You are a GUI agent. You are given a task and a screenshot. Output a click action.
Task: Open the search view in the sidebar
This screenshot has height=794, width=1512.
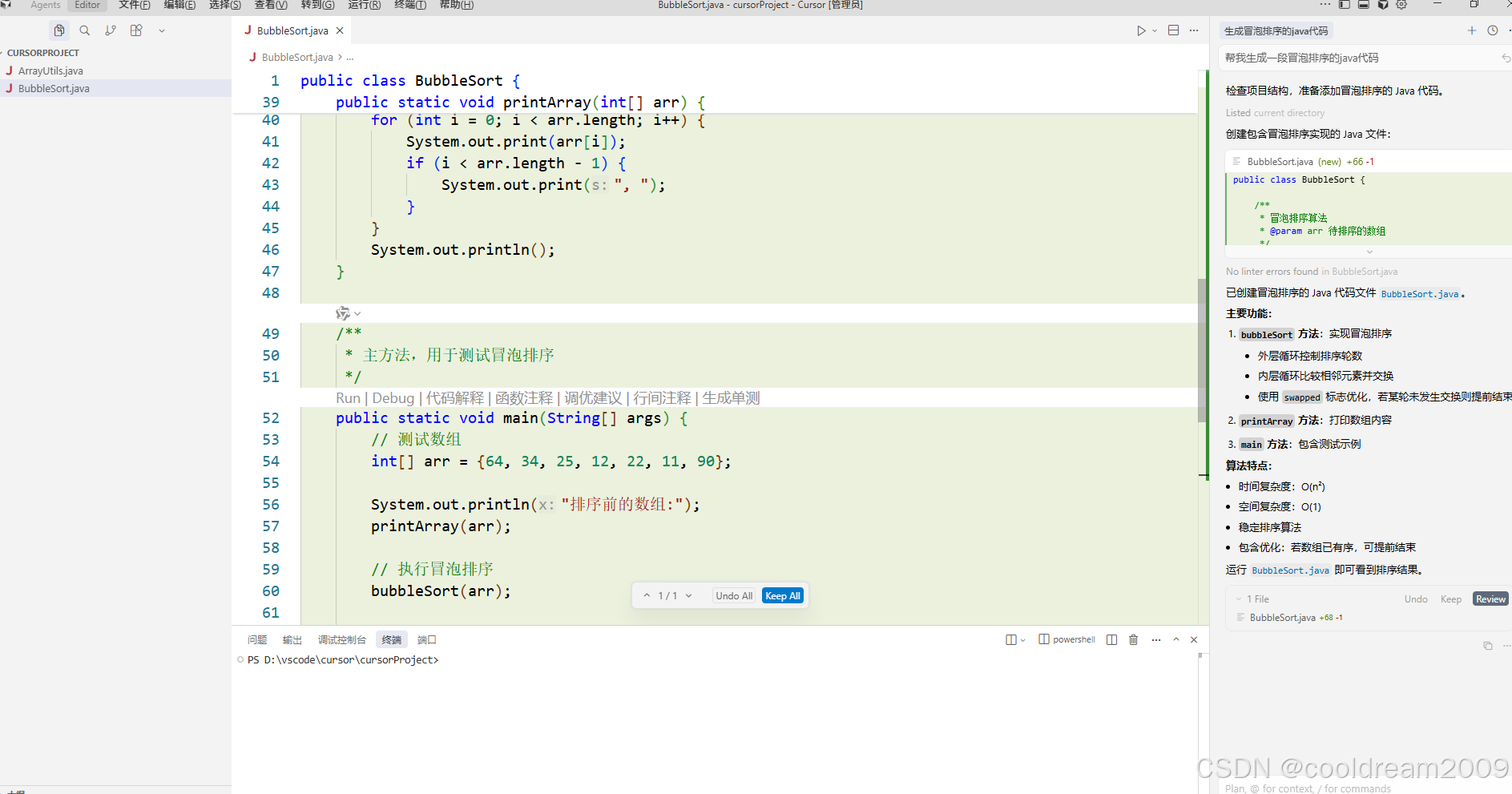85,30
